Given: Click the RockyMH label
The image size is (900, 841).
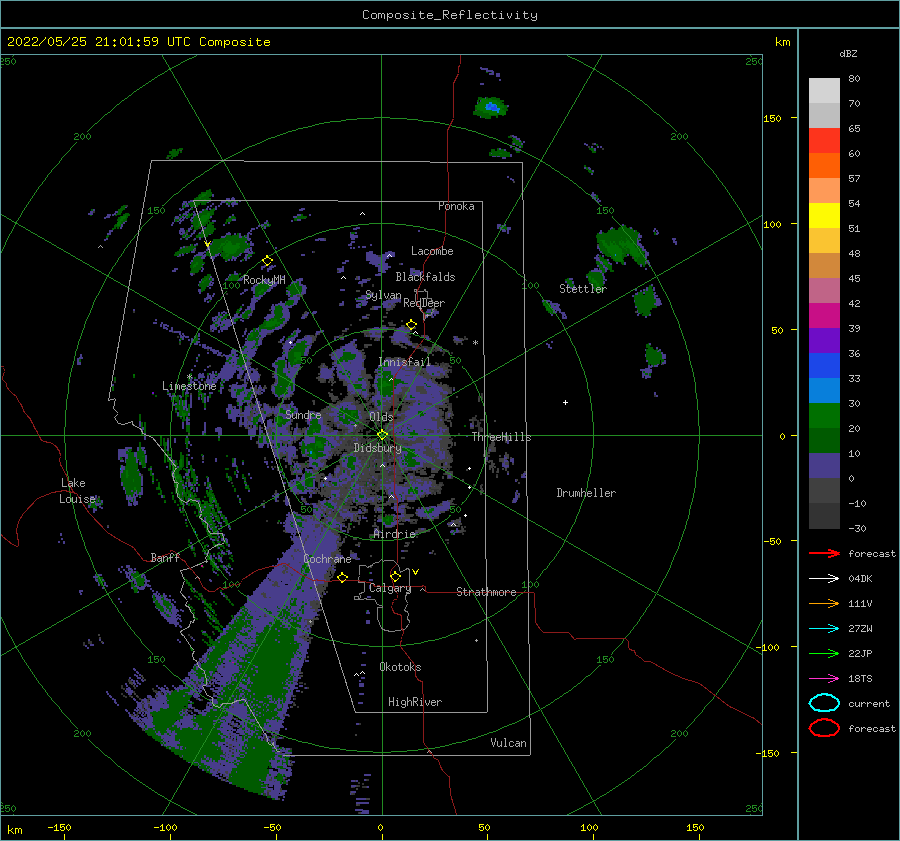Looking at the screenshot, I should pyautogui.click(x=264, y=280).
